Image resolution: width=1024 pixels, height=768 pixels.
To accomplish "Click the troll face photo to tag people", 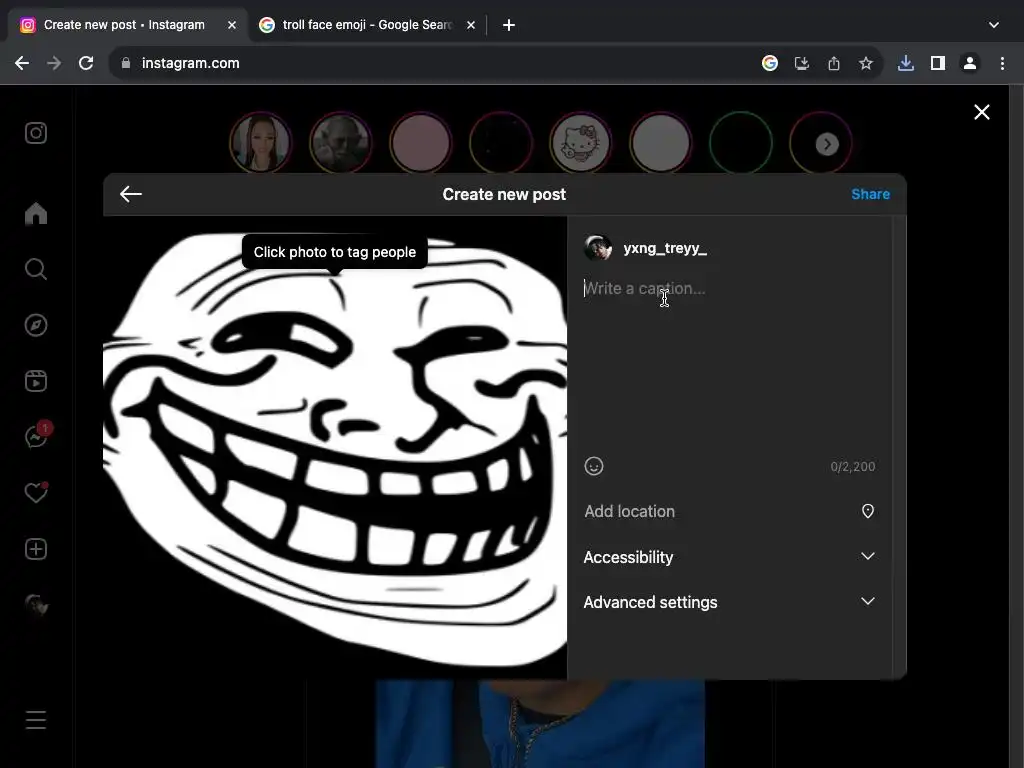I will (x=335, y=447).
